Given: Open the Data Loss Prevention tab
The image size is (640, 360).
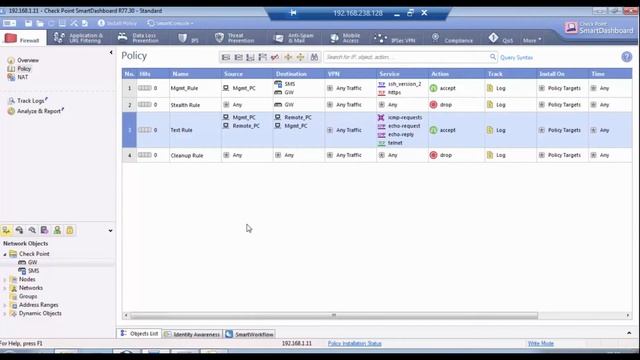Looking at the screenshot, I should tap(138, 38).
